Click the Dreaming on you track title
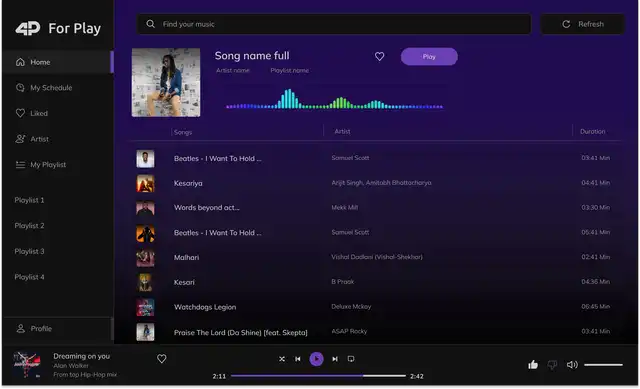This screenshot has height=389, width=640. [82, 356]
